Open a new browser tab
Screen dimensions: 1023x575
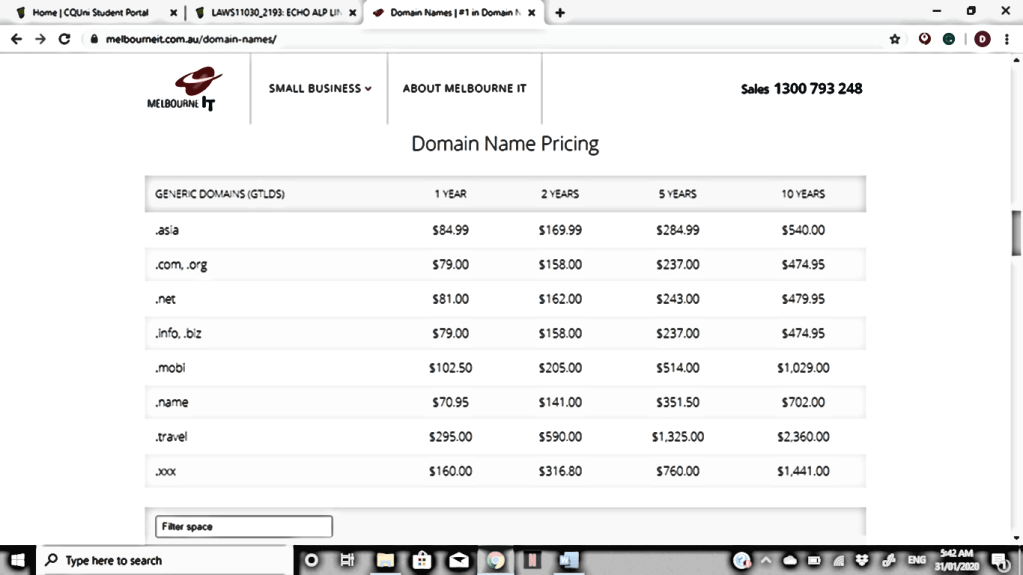coord(560,13)
